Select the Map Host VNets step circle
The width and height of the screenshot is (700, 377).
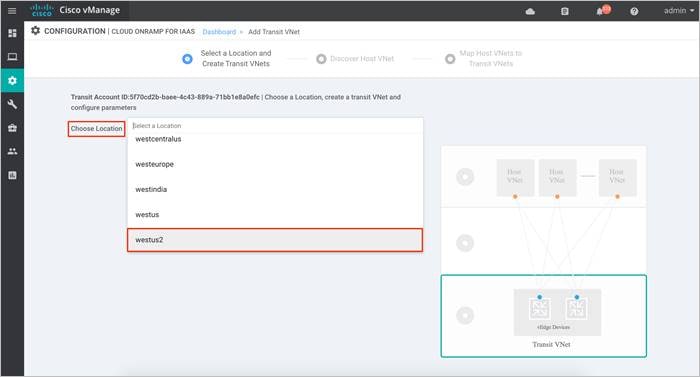point(450,59)
